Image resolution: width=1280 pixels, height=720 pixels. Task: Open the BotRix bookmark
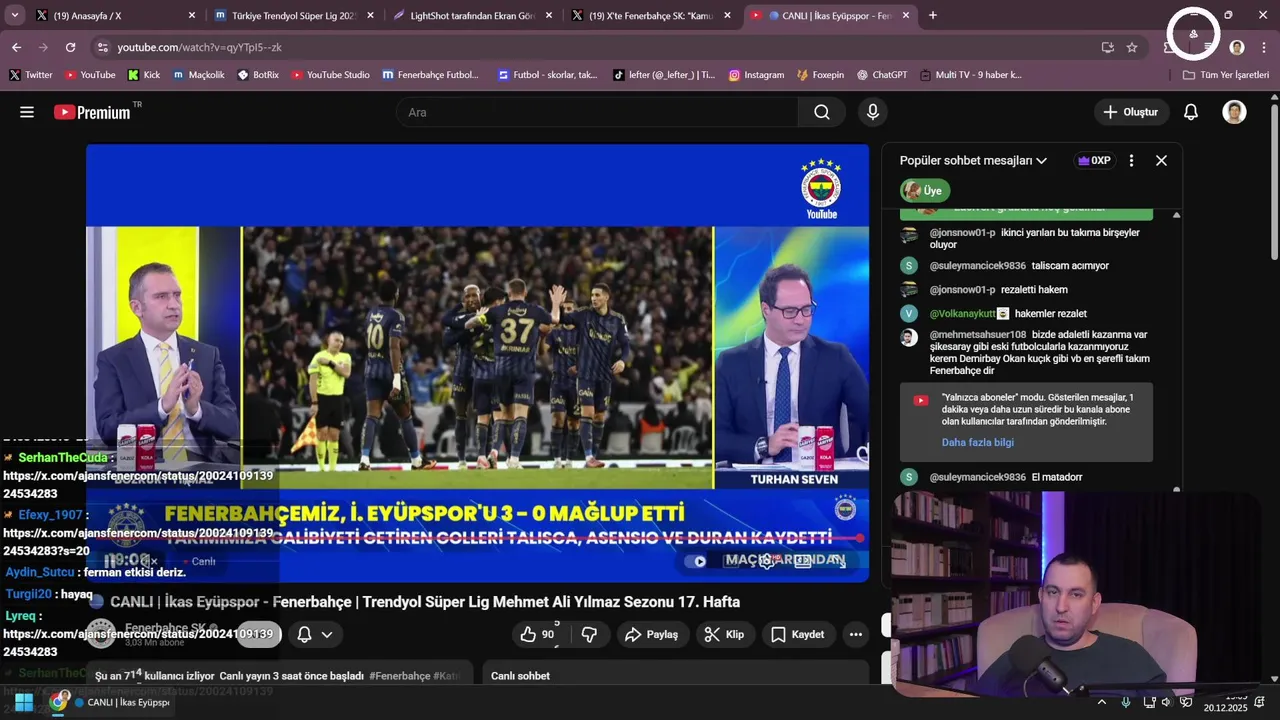(258, 75)
